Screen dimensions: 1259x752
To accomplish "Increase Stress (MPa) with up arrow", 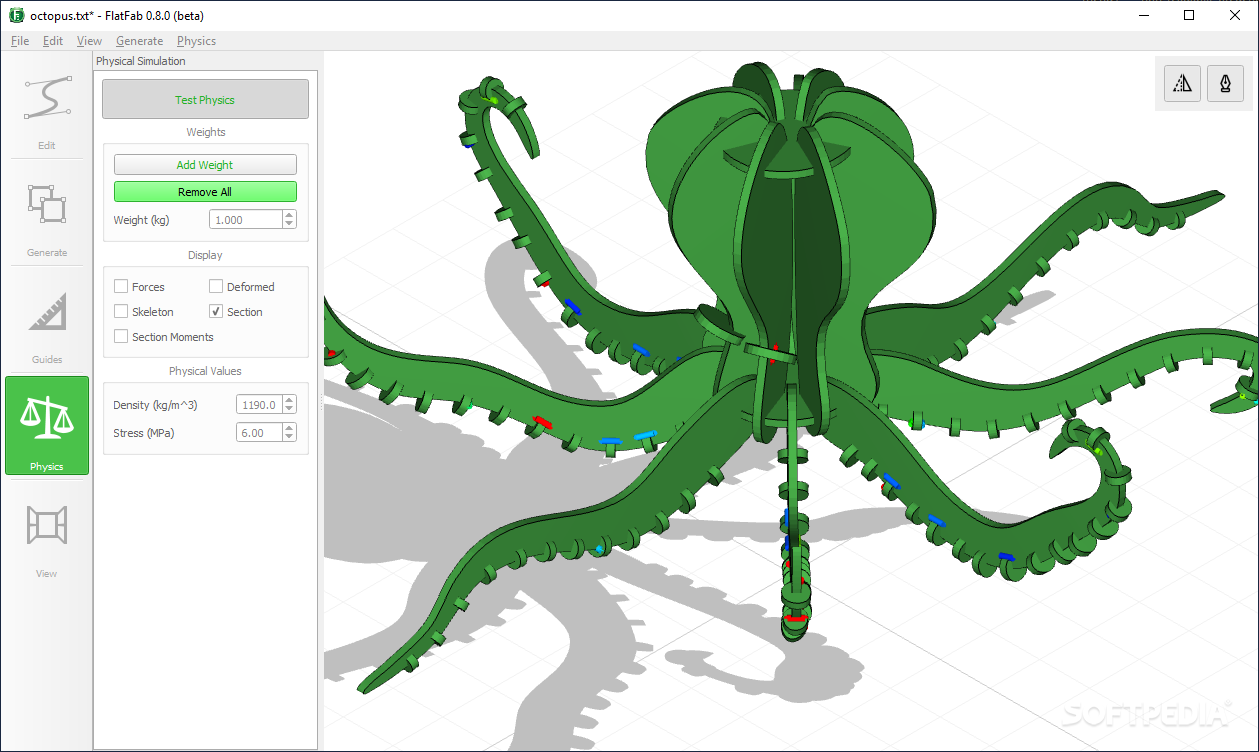I will 289,428.
